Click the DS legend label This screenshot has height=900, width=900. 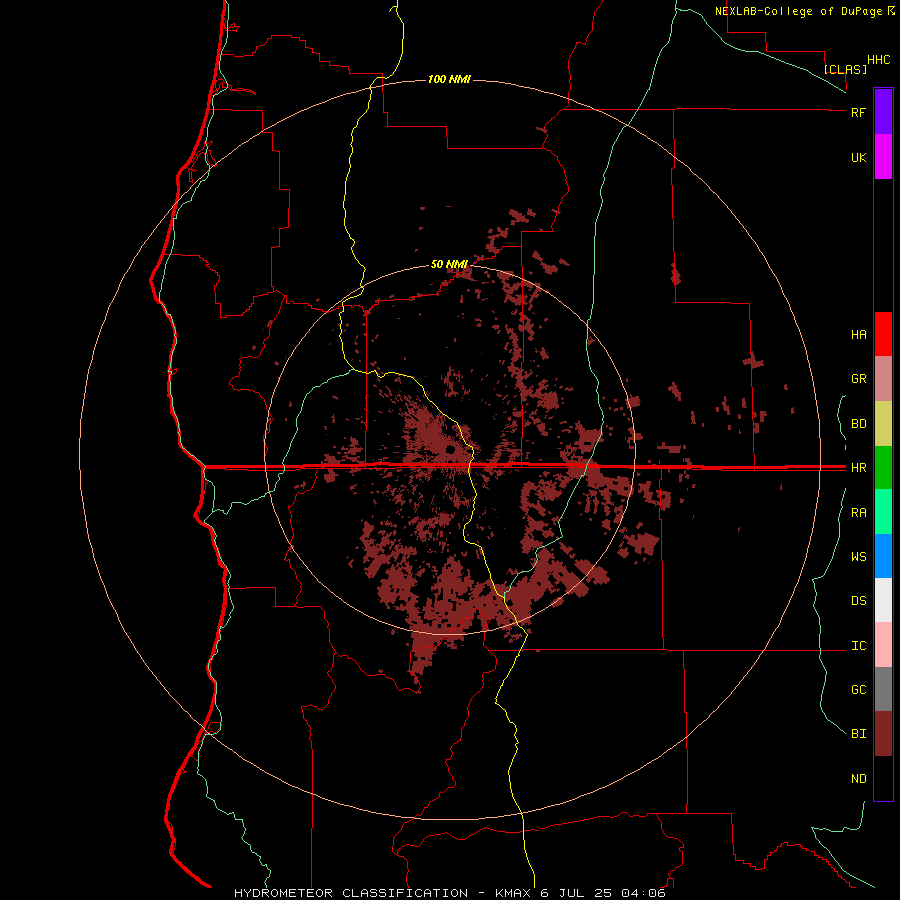(x=858, y=600)
